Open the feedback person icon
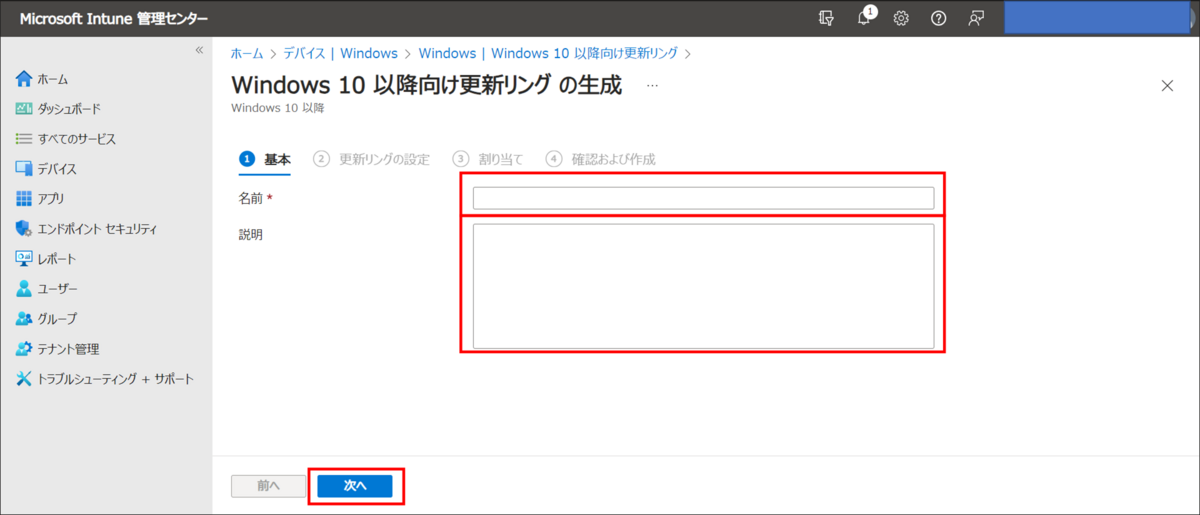Screen dimensions: 1200x515 [976, 18]
